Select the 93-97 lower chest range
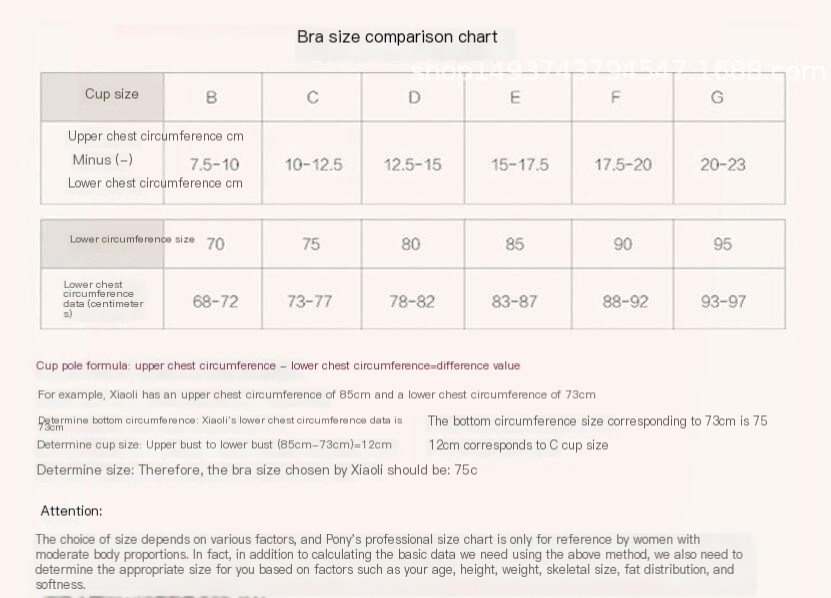This screenshot has width=831, height=598. point(723,301)
